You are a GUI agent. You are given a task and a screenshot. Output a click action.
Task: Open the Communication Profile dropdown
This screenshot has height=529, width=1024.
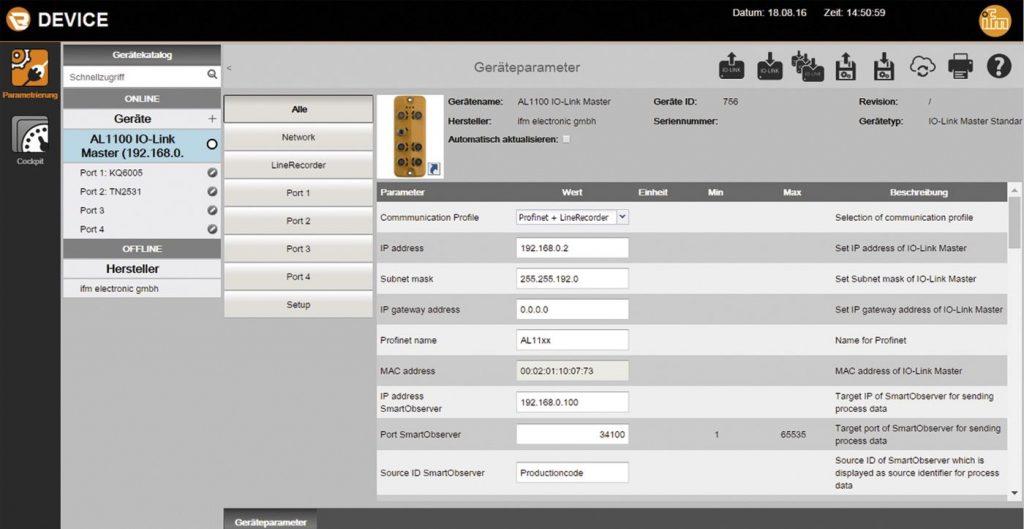coord(622,217)
